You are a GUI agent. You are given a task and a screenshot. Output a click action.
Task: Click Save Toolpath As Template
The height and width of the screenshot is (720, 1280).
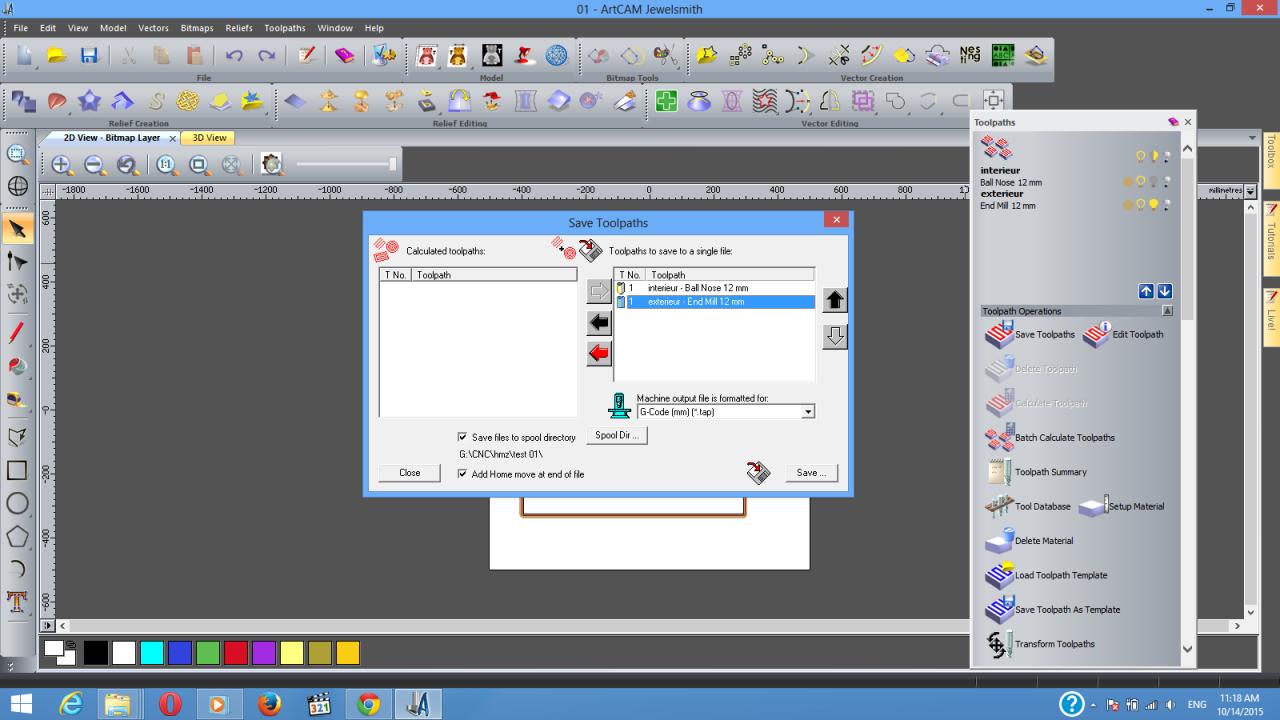(x=1053, y=610)
